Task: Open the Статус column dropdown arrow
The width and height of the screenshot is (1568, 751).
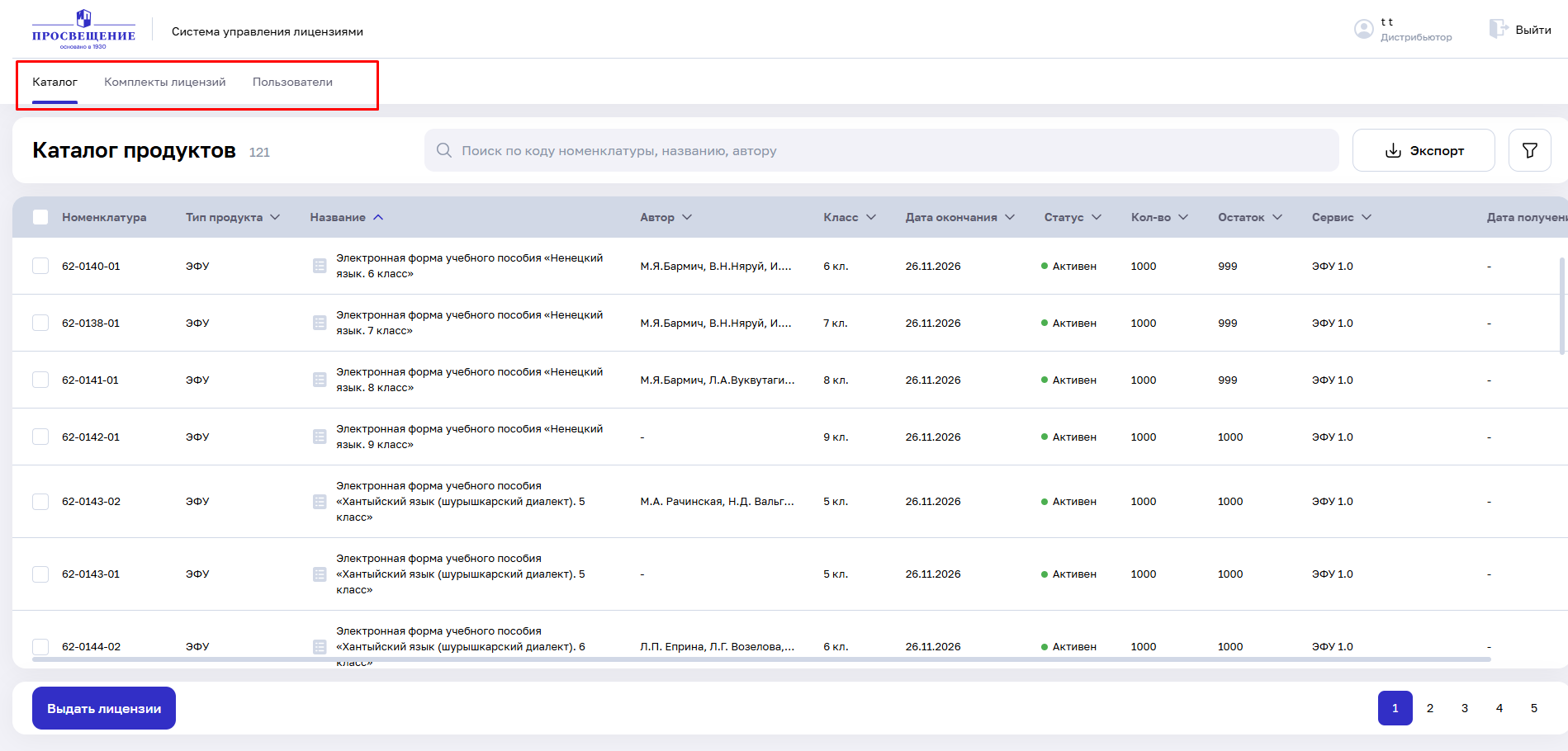Action: pos(1097,217)
